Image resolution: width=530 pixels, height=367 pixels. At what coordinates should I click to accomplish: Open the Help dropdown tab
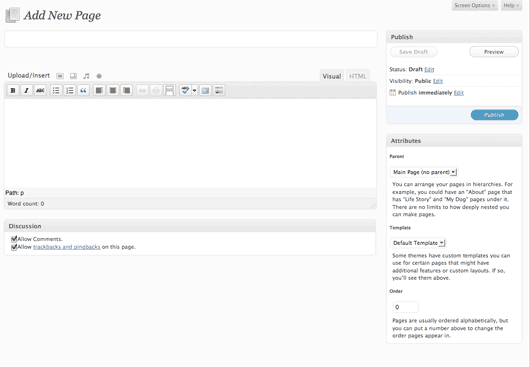511,5
